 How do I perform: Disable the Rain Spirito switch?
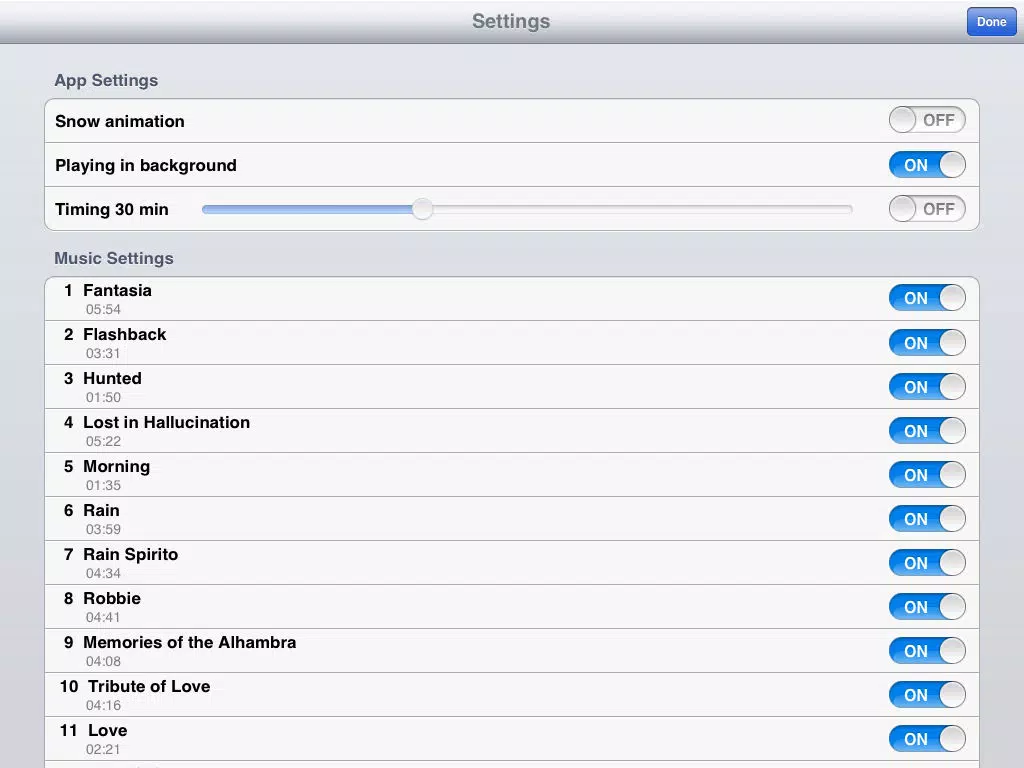(927, 562)
